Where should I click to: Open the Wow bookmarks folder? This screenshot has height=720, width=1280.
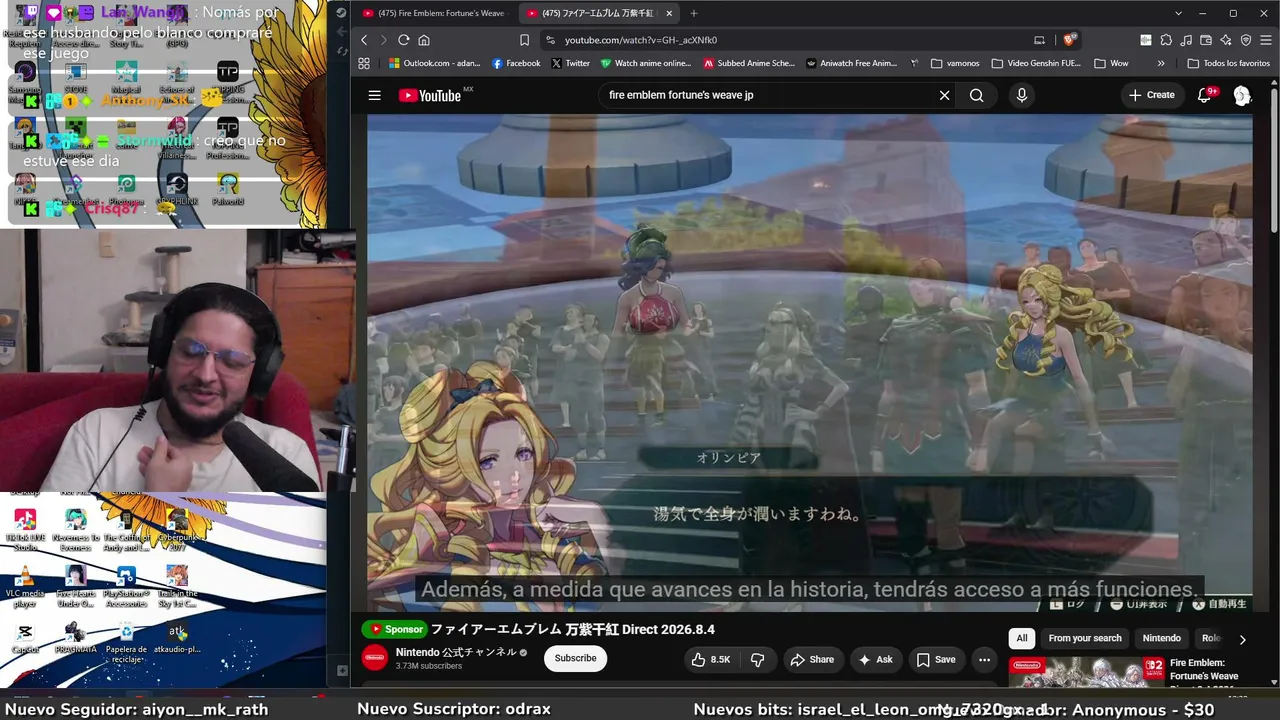click(x=1112, y=63)
